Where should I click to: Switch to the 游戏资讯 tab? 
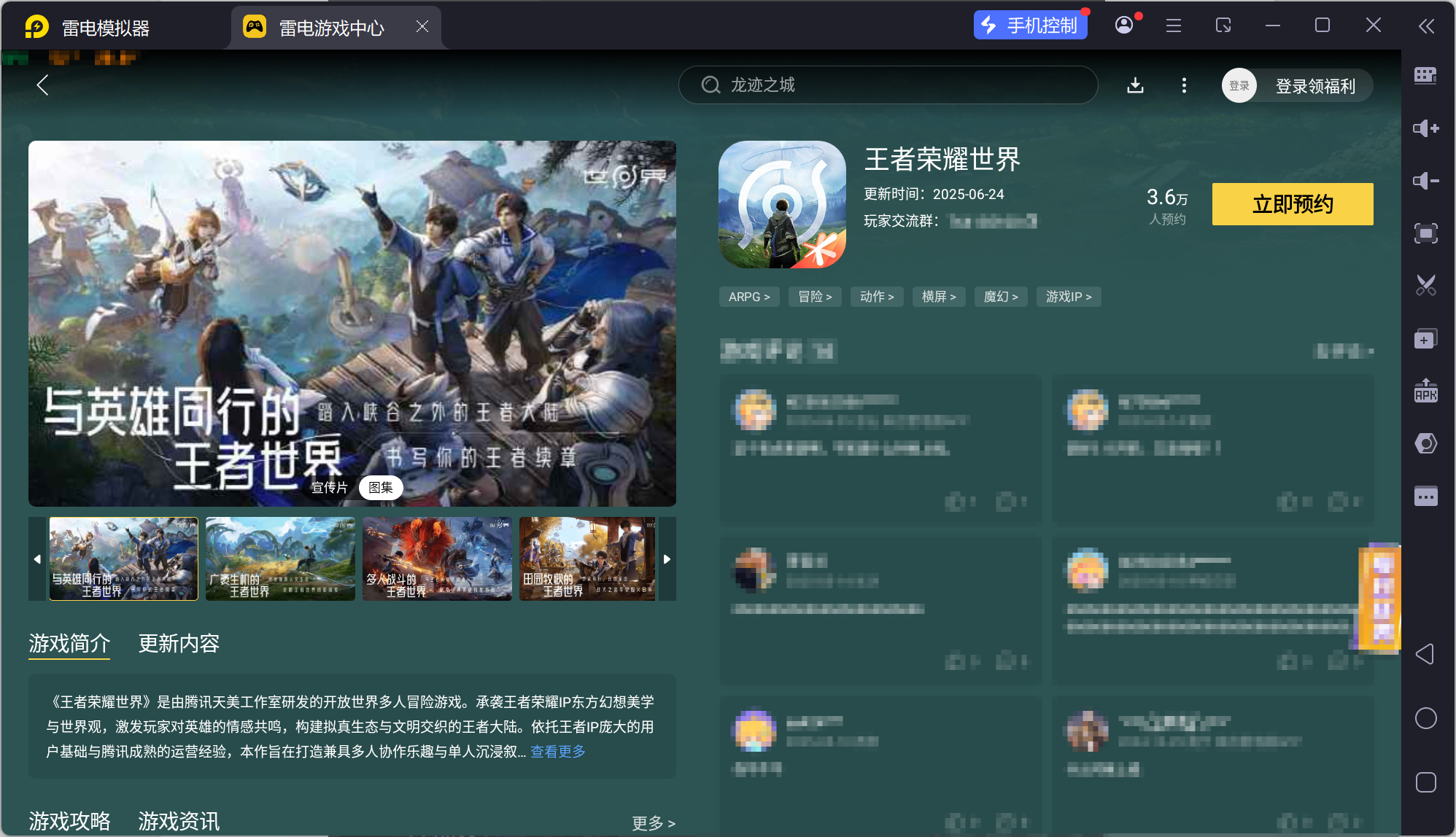click(179, 822)
